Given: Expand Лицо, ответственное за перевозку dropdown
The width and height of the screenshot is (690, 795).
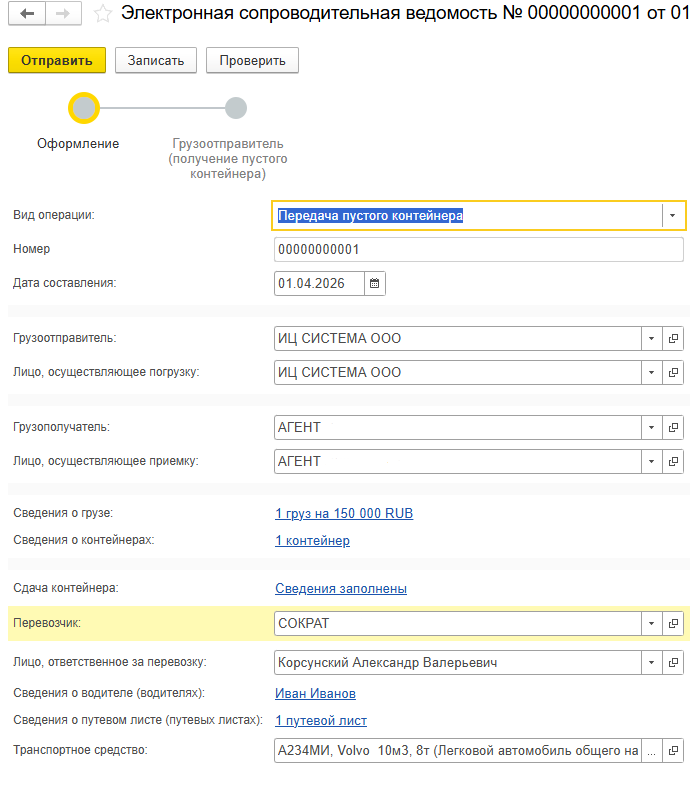Looking at the screenshot, I should click(x=651, y=663).
